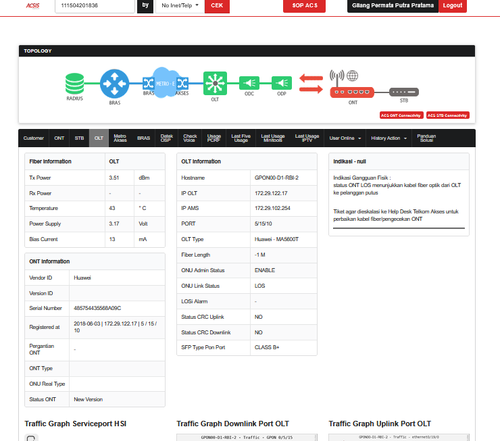Click the globe icon above the ONT

pos(352,76)
